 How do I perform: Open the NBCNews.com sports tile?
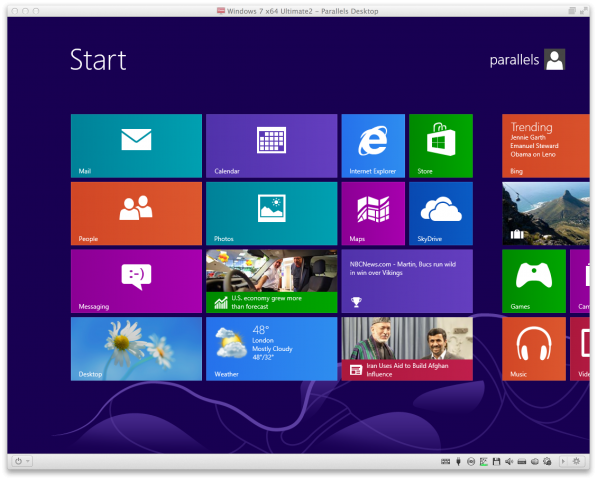click(x=407, y=281)
